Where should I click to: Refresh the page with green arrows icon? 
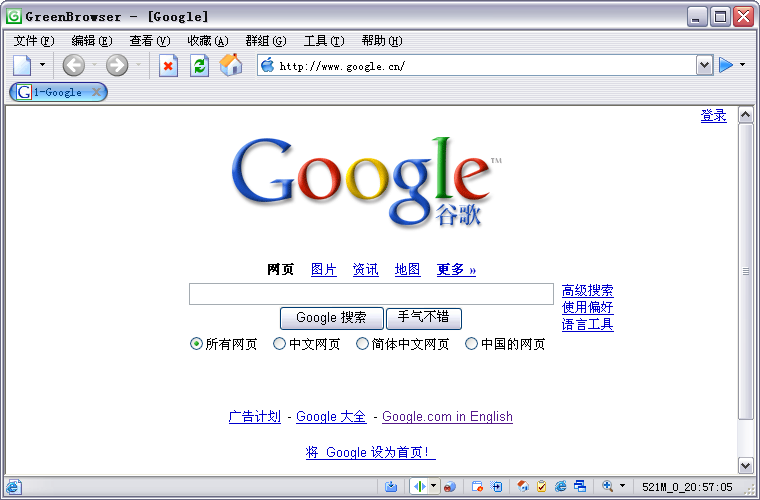coord(199,65)
